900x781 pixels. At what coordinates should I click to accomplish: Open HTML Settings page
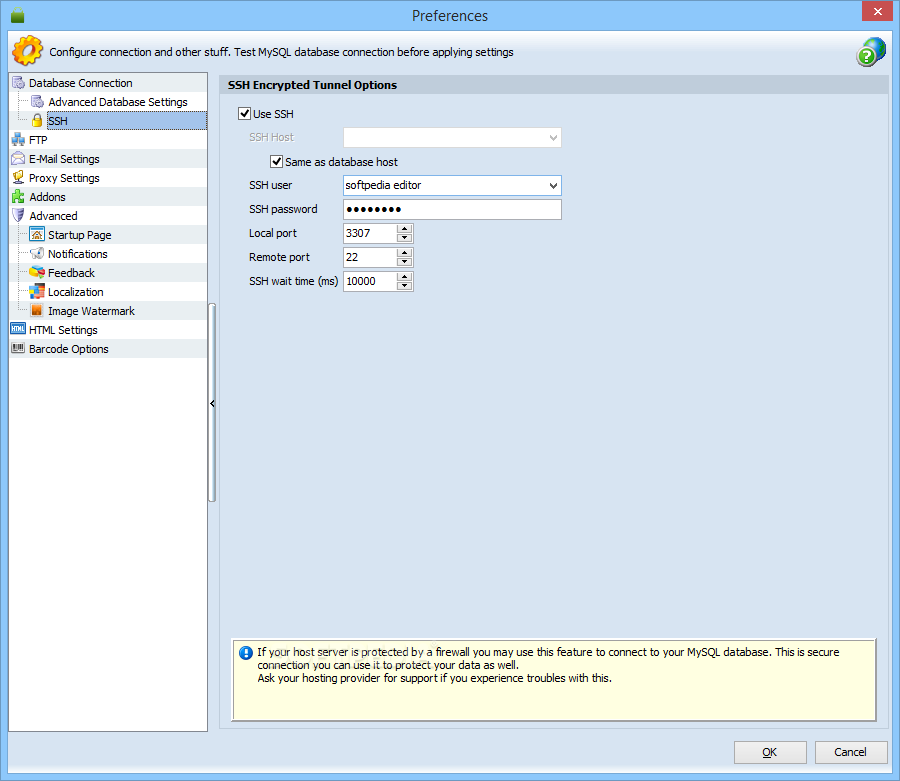(63, 330)
